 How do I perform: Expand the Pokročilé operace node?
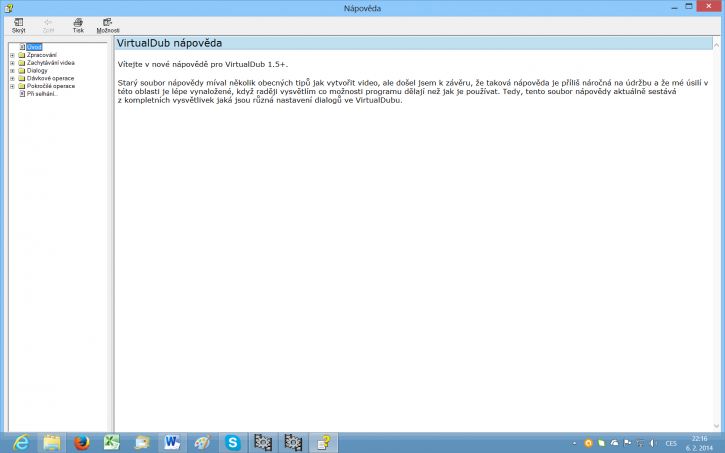(x=12, y=86)
